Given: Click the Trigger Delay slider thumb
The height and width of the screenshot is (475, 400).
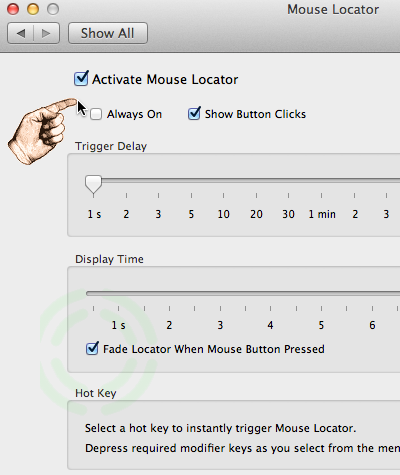Looking at the screenshot, I should pyautogui.click(x=93, y=185).
